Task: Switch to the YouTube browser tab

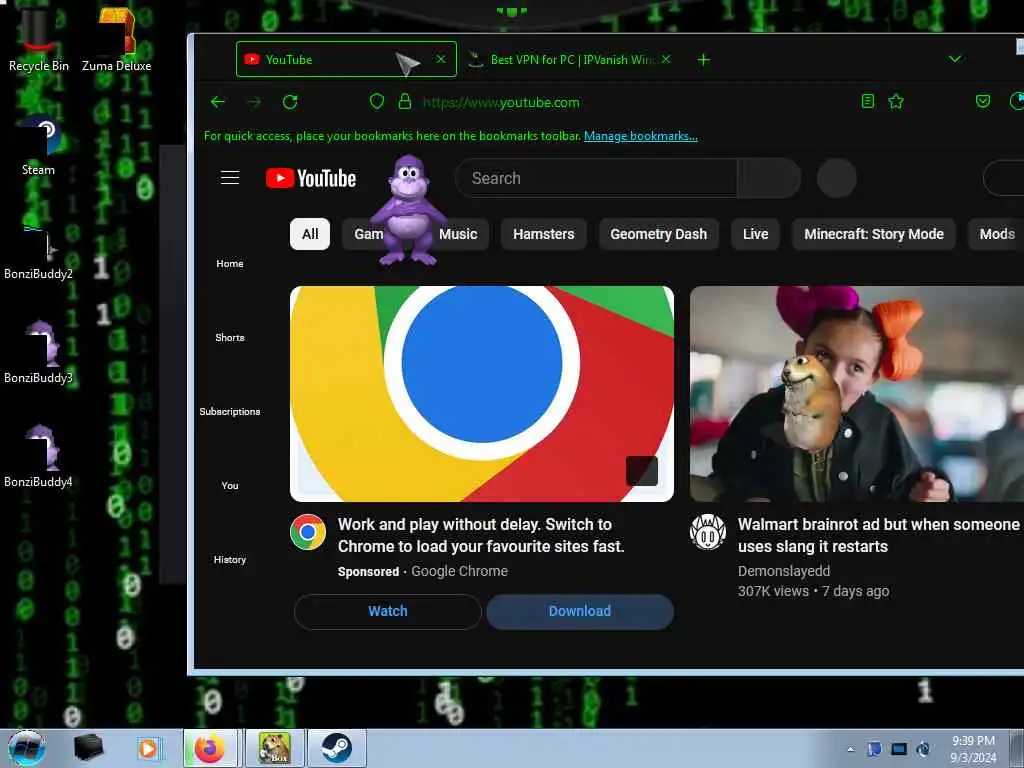Action: 346,59
